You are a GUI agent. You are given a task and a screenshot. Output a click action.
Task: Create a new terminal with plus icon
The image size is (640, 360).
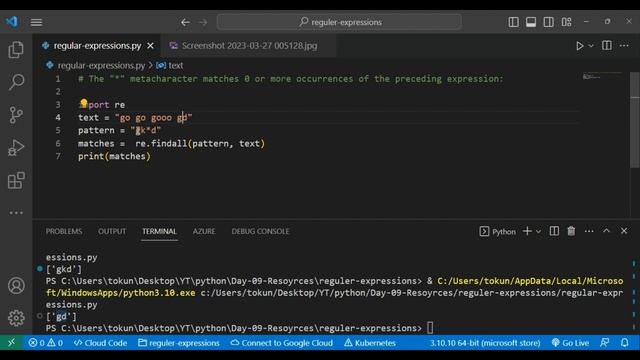527,231
